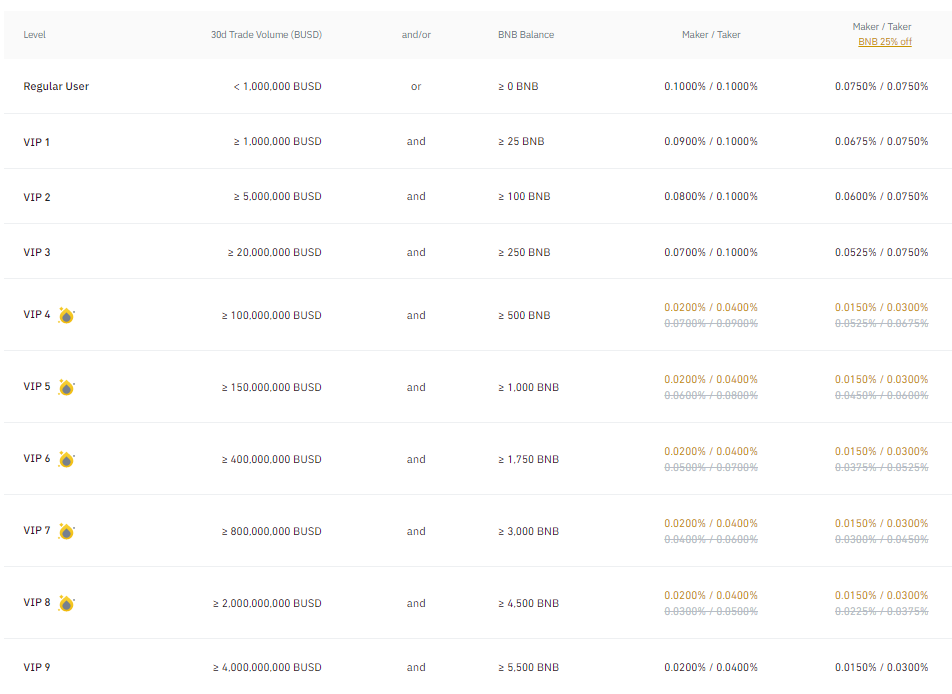Click the struck-through 0.0525% / 0.0675% fee
The image size is (952, 694).
[882, 324]
